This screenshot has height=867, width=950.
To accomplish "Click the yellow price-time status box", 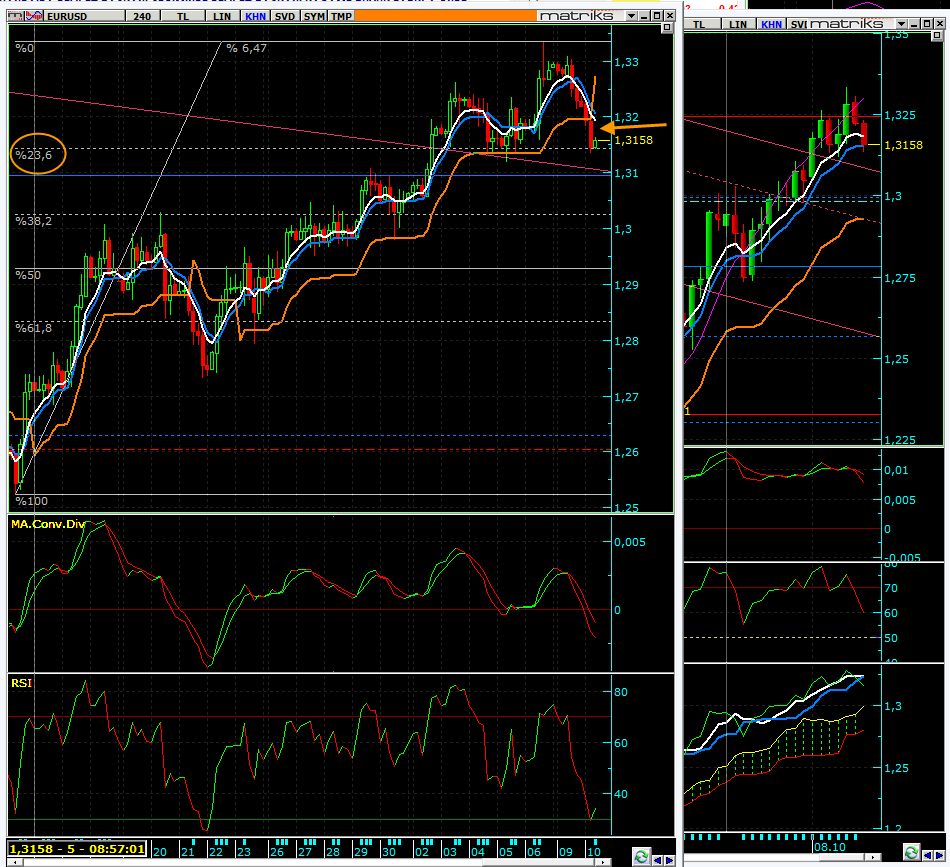I will tap(78, 849).
